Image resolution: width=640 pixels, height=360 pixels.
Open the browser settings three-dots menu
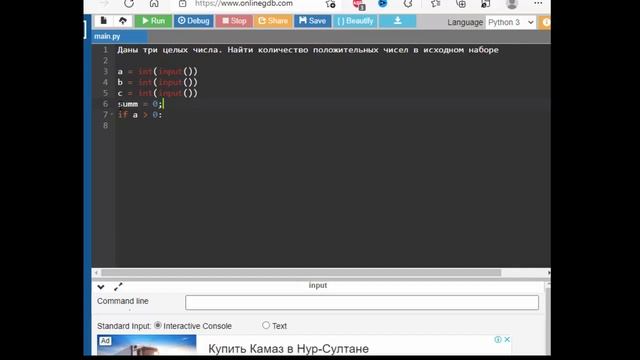(538, 3)
